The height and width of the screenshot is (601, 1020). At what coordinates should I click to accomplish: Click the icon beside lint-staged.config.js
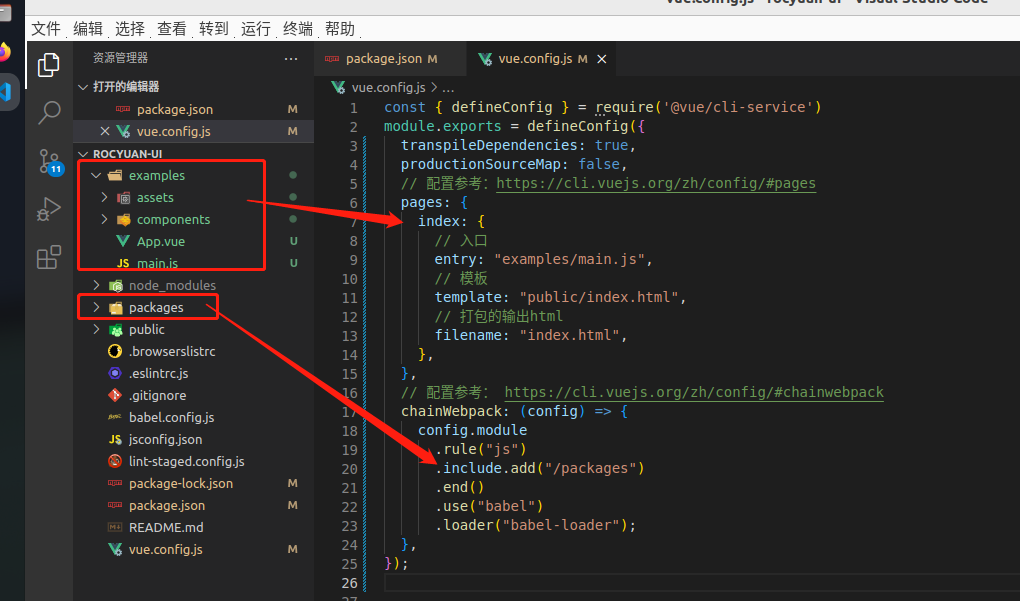click(x=115, y=461)
